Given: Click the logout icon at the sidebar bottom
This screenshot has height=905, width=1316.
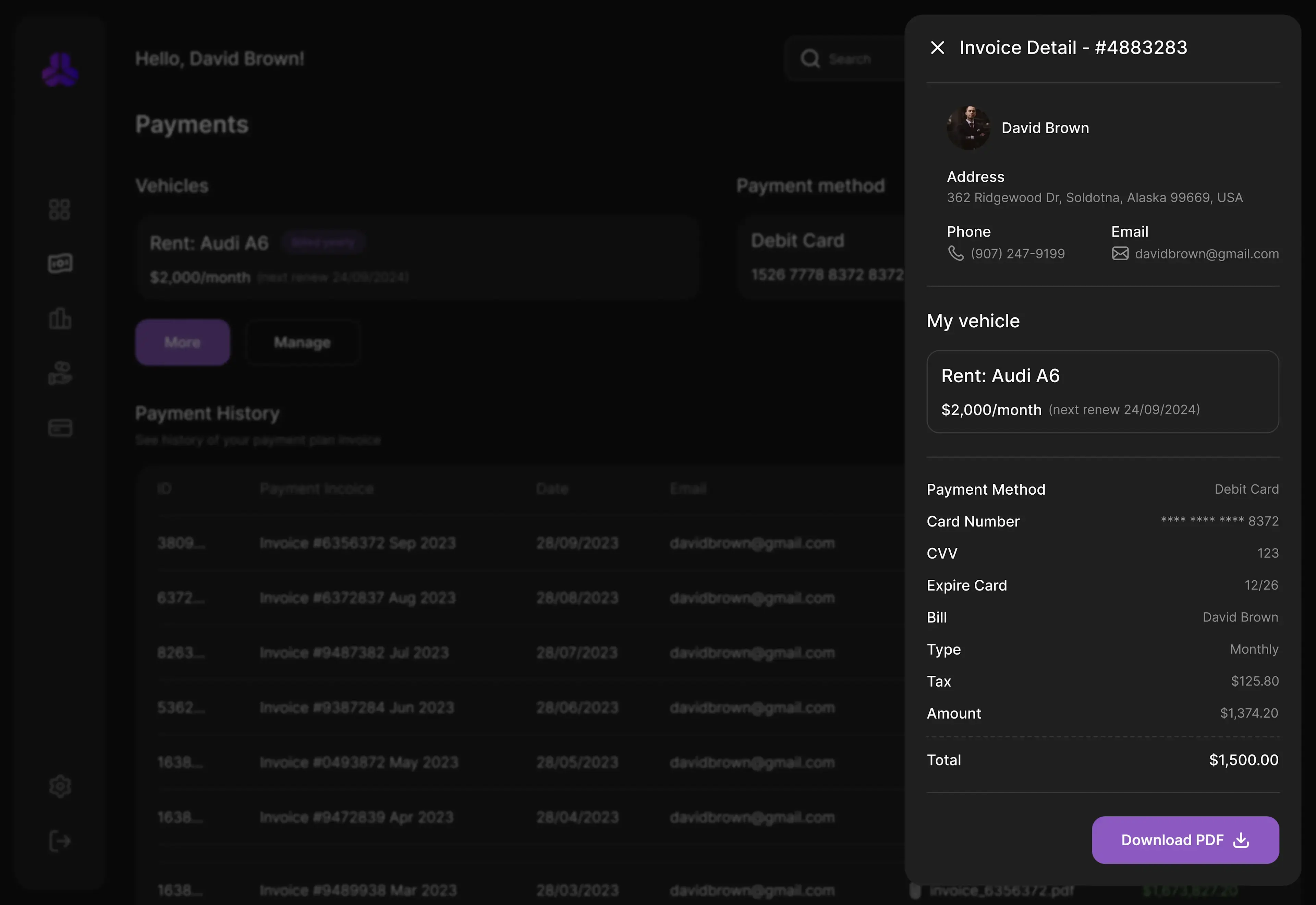Looking at the screenshot, I should pyautogui.click(x=60, y=841).
